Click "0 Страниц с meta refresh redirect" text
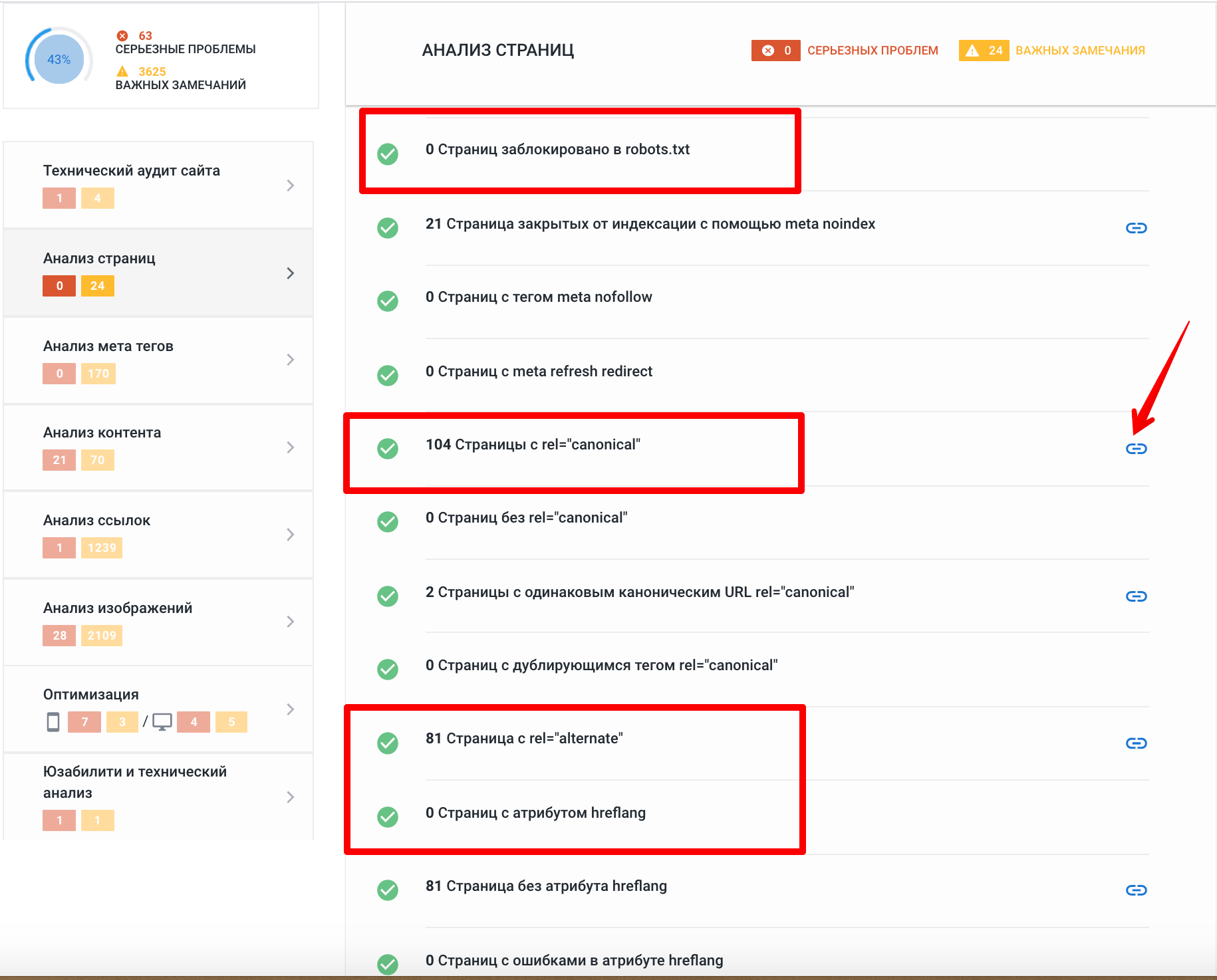Screen dimensions: 1217x980 [x=539, y=372]
